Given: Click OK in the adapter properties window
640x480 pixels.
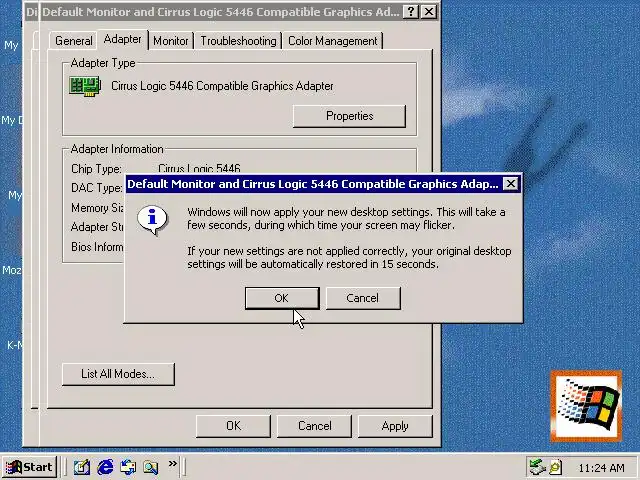Looking at the screenshot, I should 233,426.
